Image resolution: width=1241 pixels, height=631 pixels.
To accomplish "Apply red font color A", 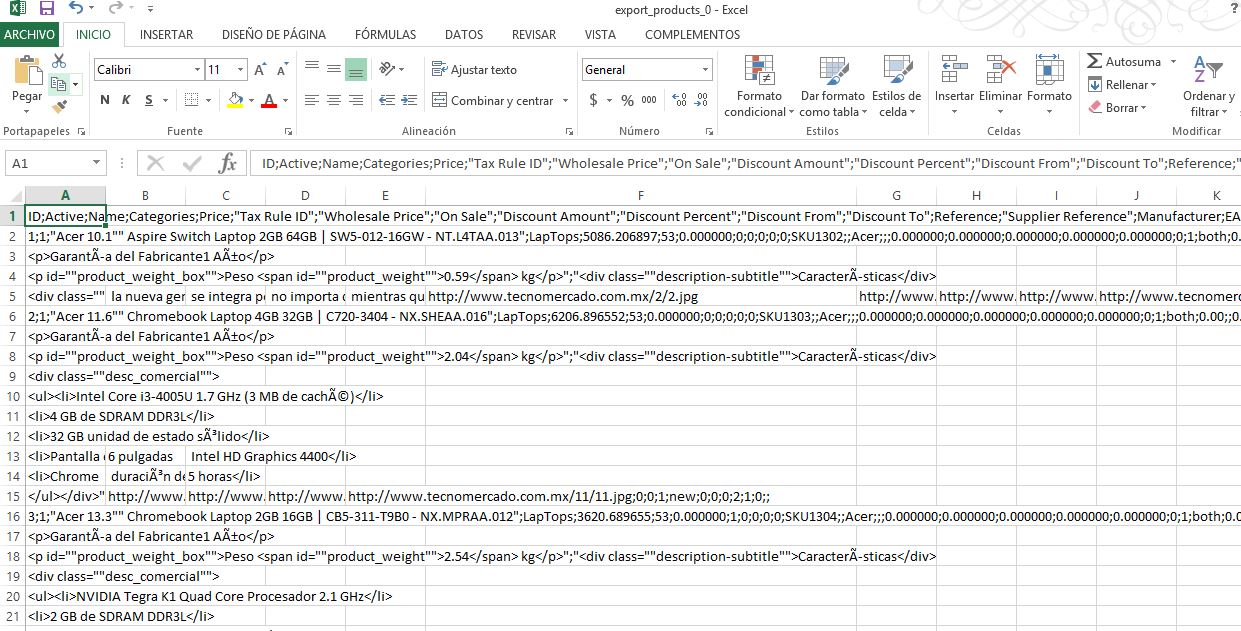I will (x=268, y=100).
